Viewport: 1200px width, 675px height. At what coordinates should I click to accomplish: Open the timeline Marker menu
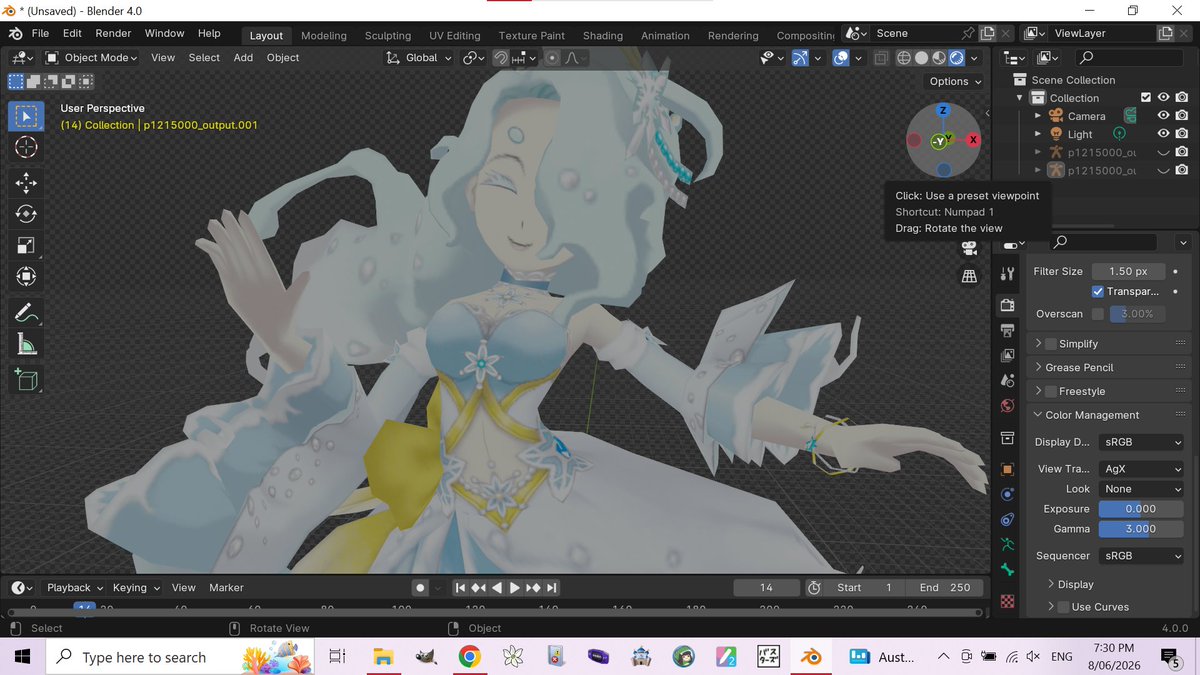coord(226,588)
